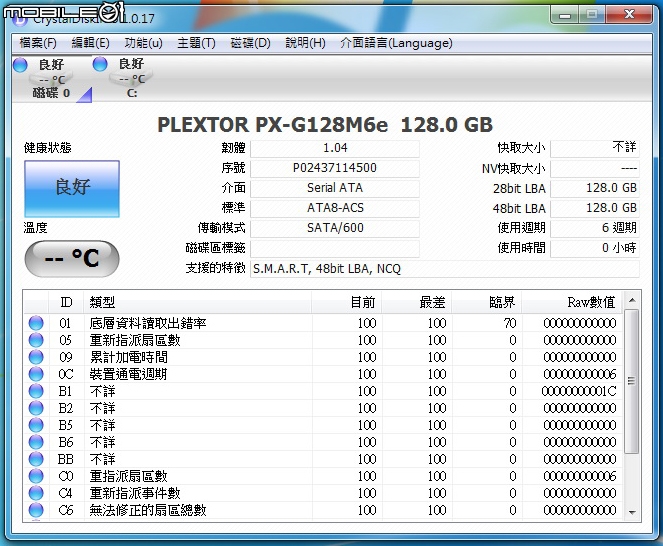Close the CrystalDiskInfo window
This screenshot has height=546, width=663.
(629, 15)
